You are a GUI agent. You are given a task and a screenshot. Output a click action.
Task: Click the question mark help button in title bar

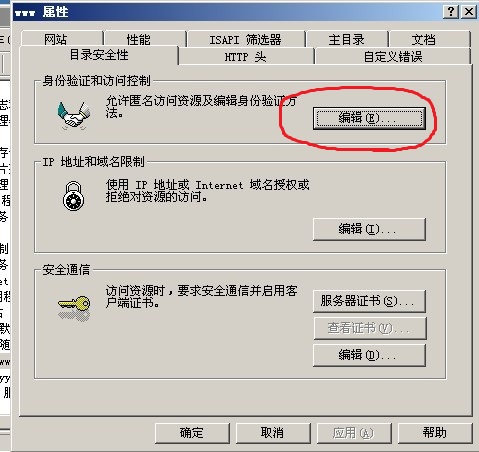(x=451, y=12)
